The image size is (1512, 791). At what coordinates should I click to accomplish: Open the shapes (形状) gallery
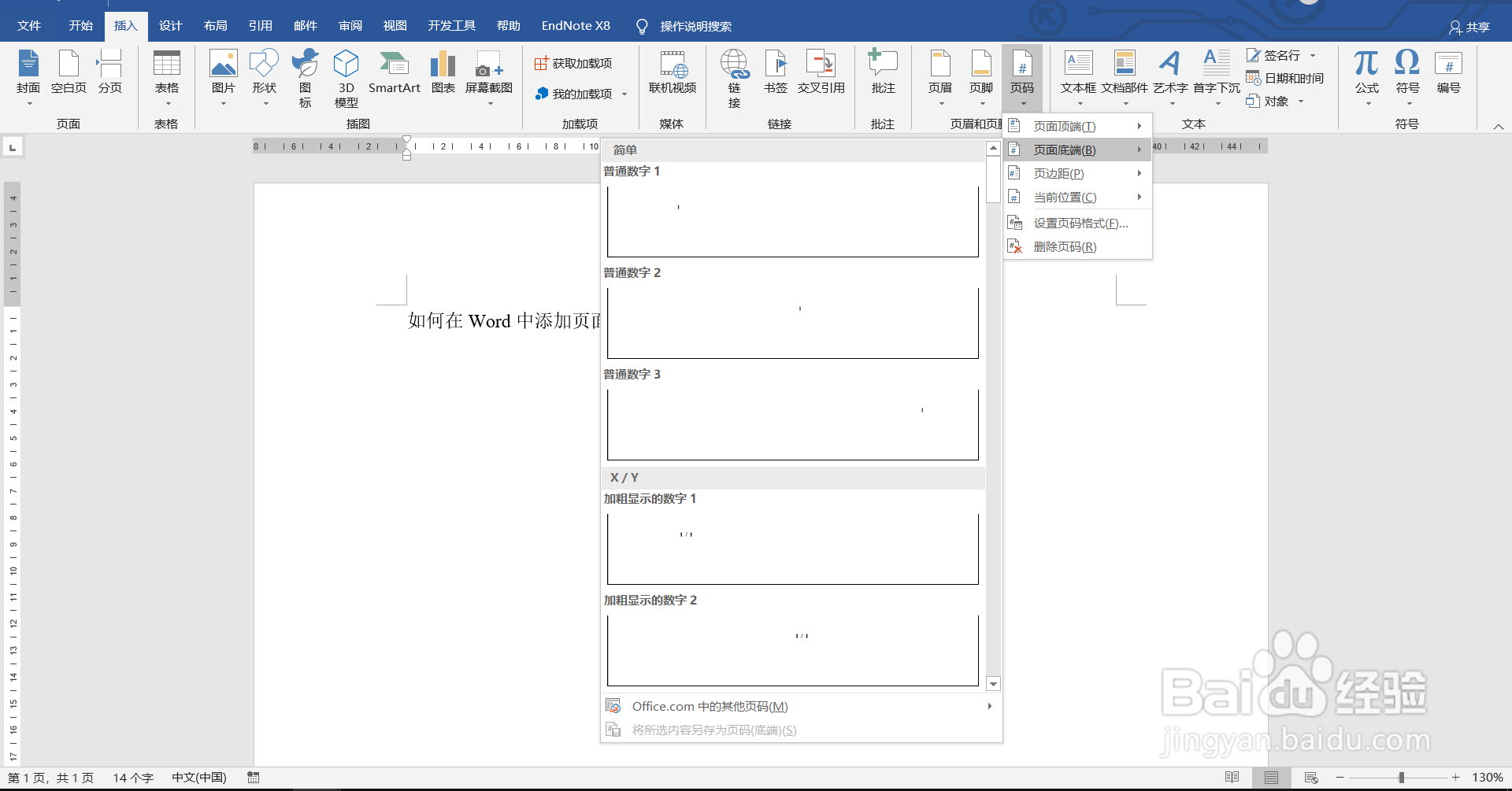point(265,77)
